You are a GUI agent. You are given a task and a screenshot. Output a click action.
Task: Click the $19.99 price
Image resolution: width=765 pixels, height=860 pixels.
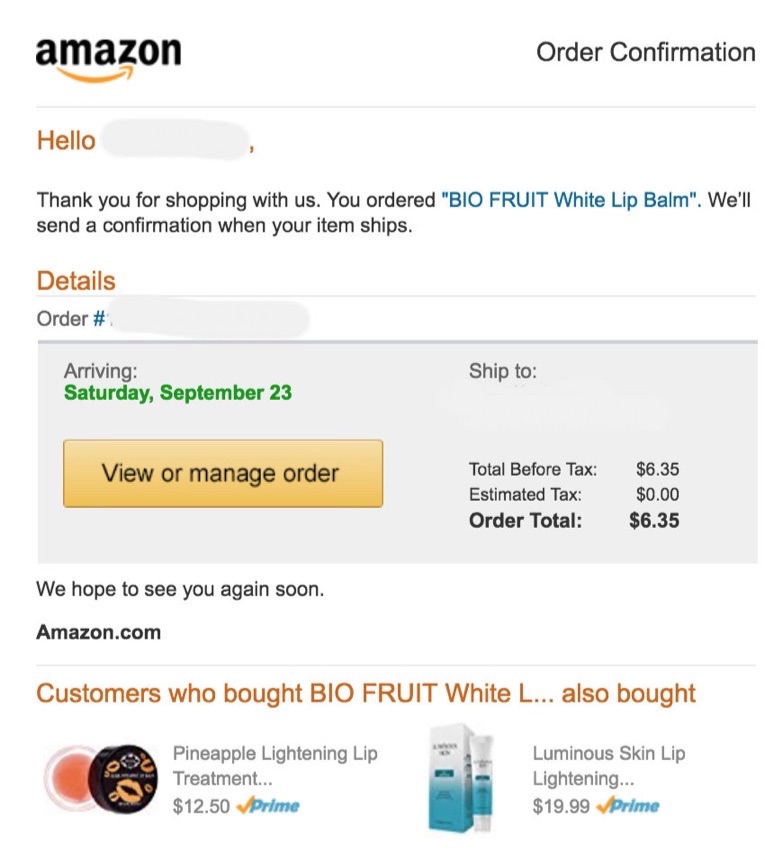point(560,806)
